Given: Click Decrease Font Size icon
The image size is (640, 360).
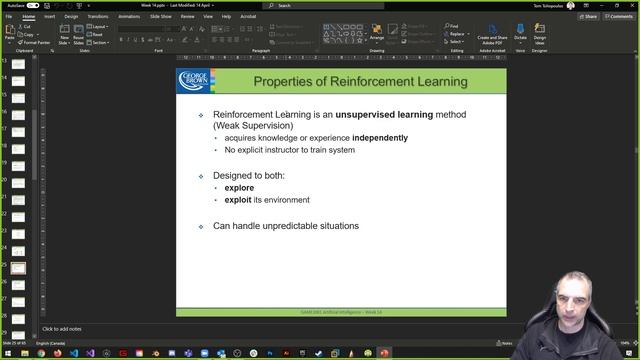Looking at the screenshot, I should click(191, 29).
